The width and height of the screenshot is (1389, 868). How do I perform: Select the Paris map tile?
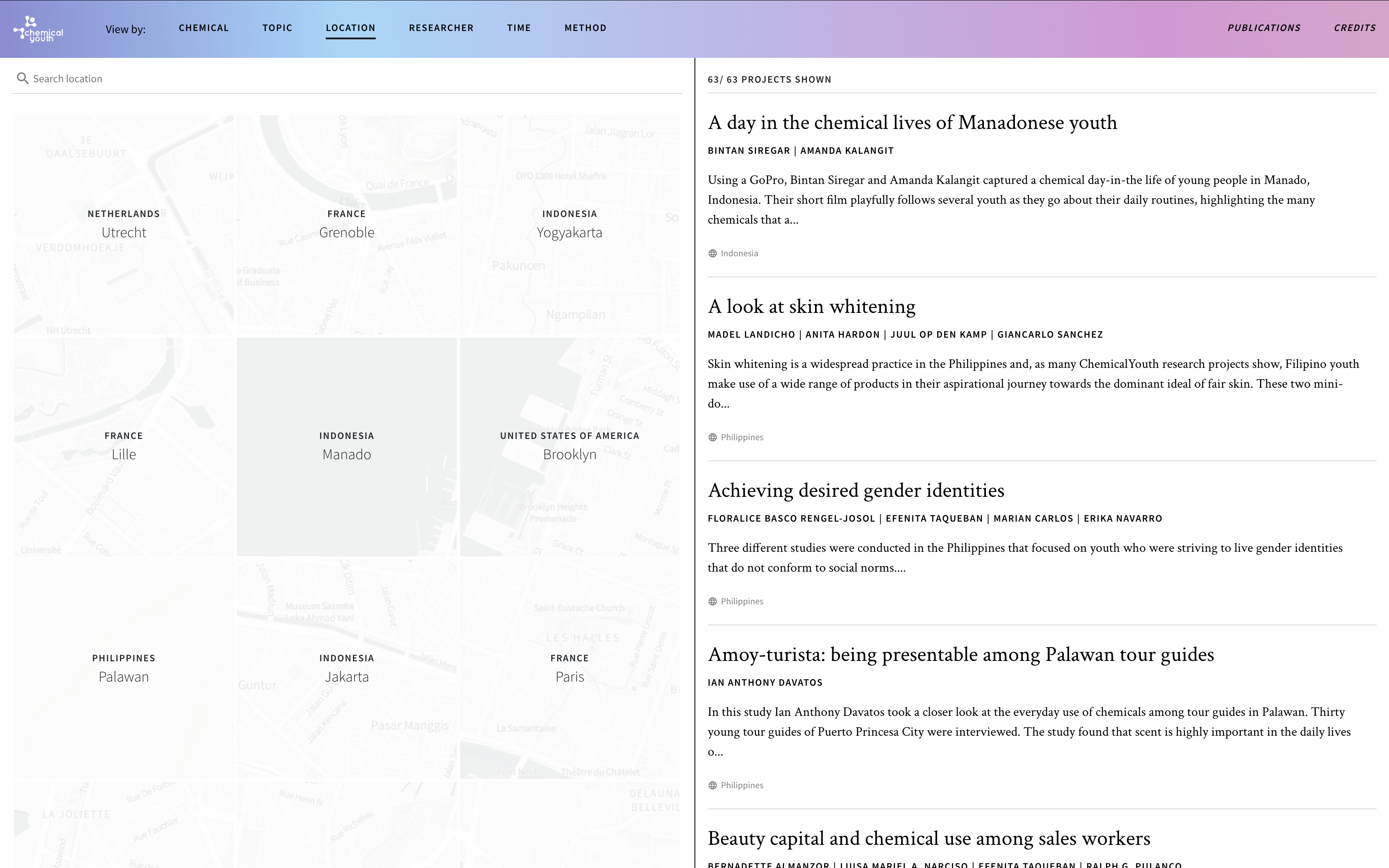pos(569,669)
